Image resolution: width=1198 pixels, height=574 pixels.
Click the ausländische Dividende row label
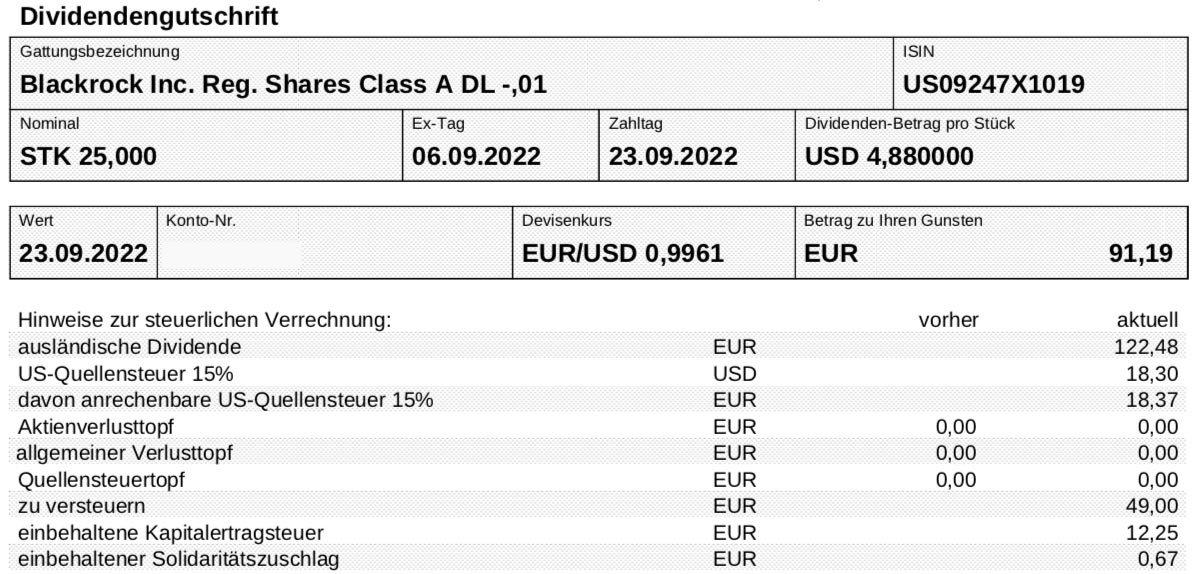tap(130, 347)
